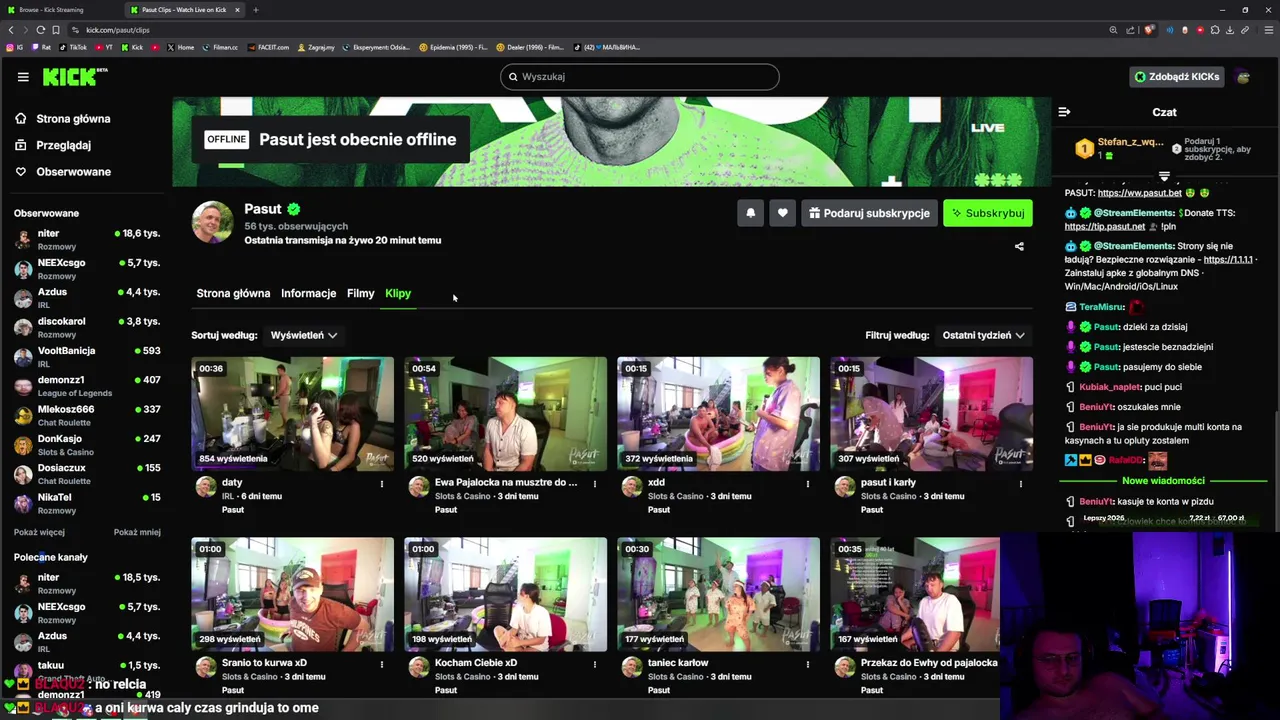Play the 'xdd' clip thumbnail
The image size is (1280, 720).
click(x=718, y=414)
